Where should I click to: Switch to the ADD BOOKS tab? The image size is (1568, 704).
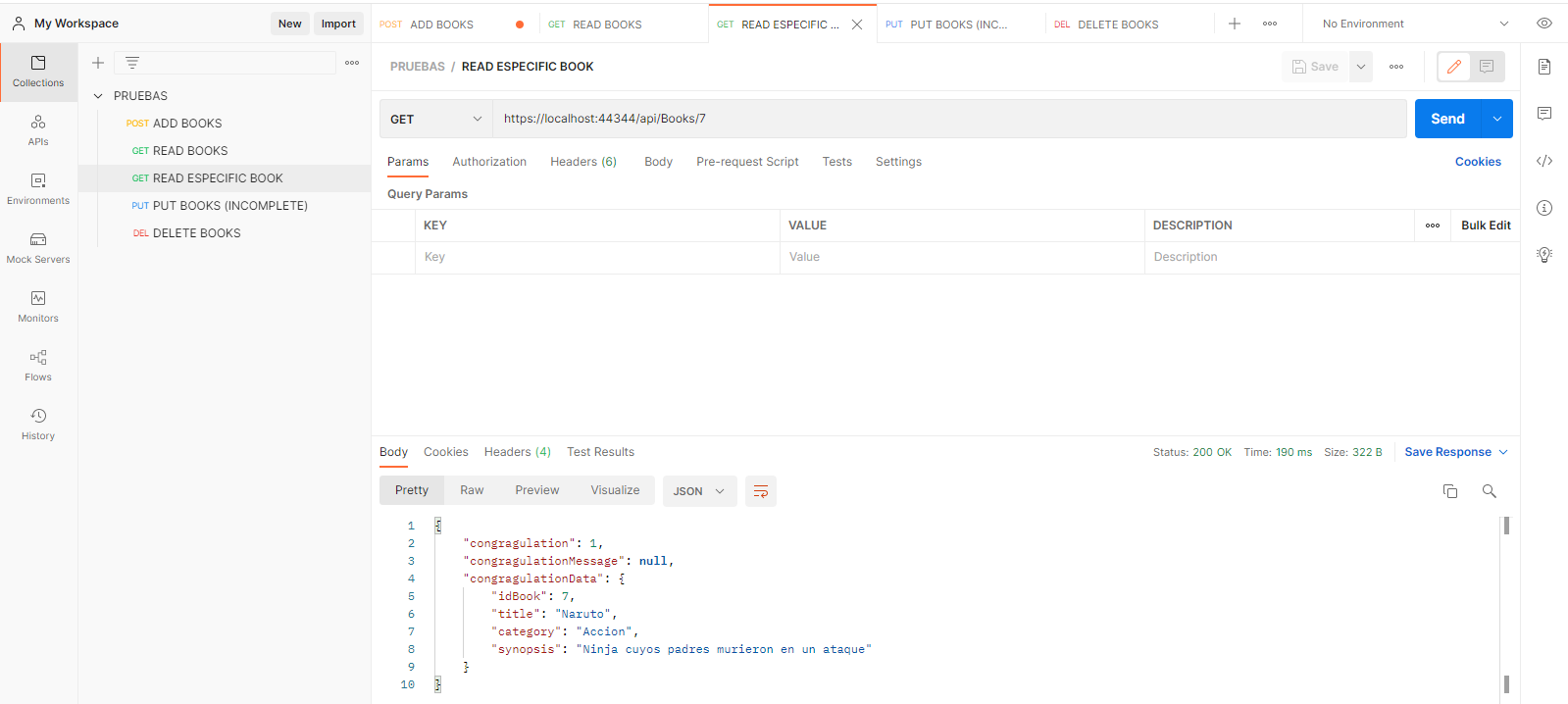442,25
